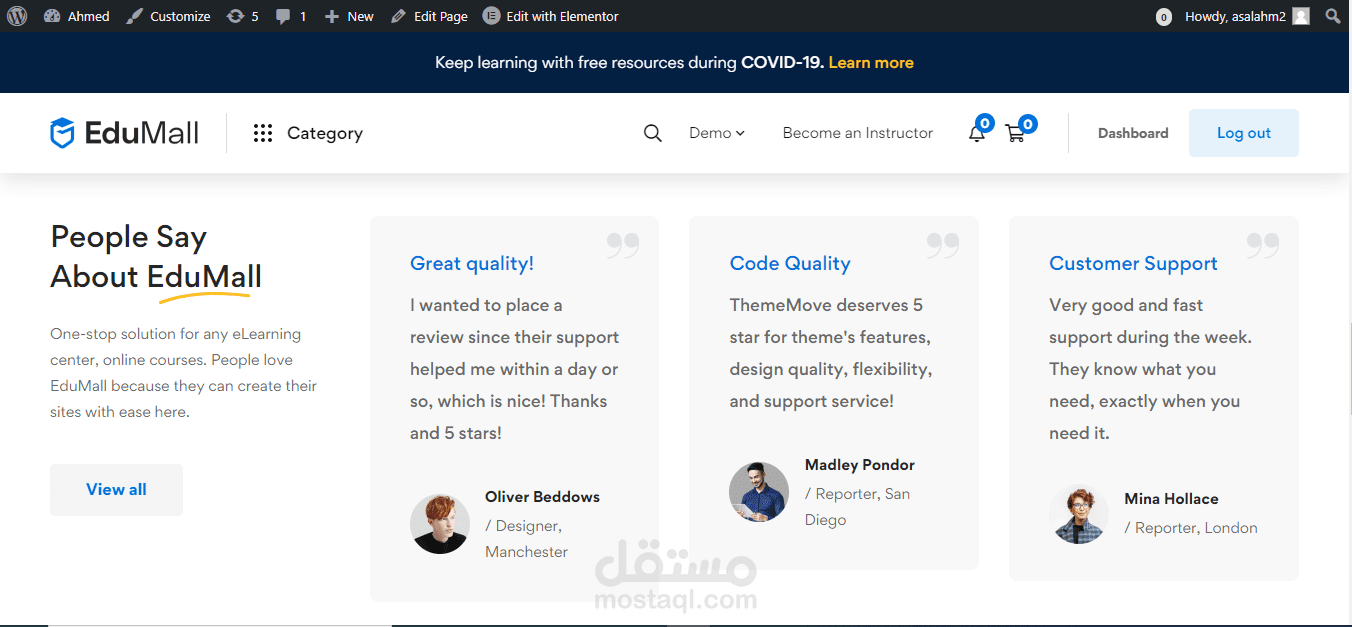Click Edit Page in admin bar
The width and height of the screenshot is (1352, 627).
[429, 16]
